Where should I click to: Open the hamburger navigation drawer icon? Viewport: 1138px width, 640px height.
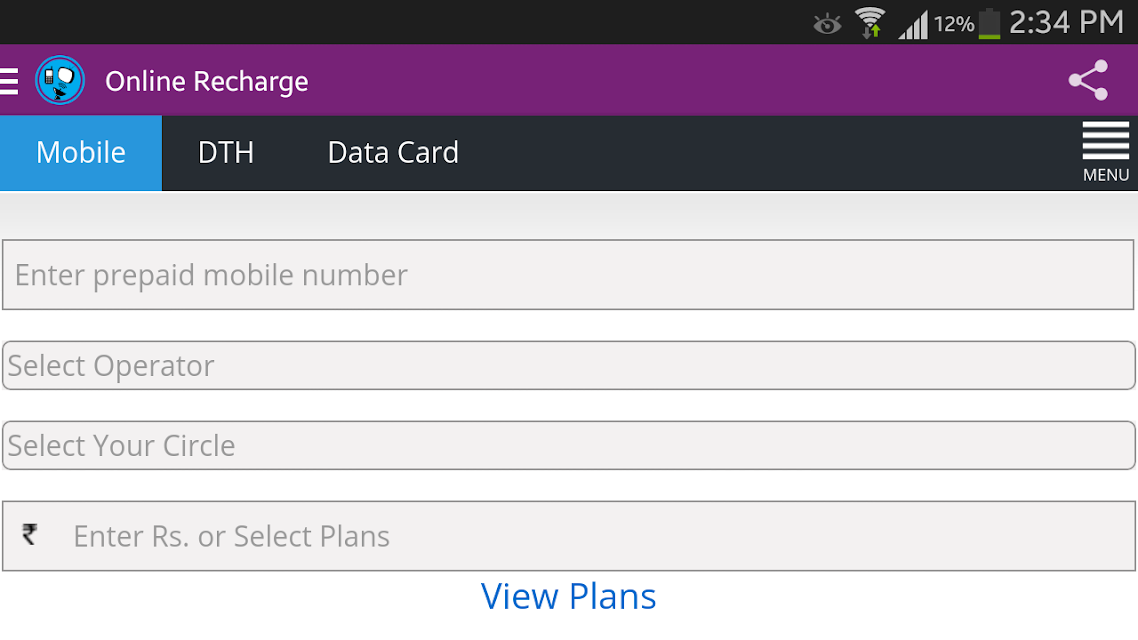point(9,81)
